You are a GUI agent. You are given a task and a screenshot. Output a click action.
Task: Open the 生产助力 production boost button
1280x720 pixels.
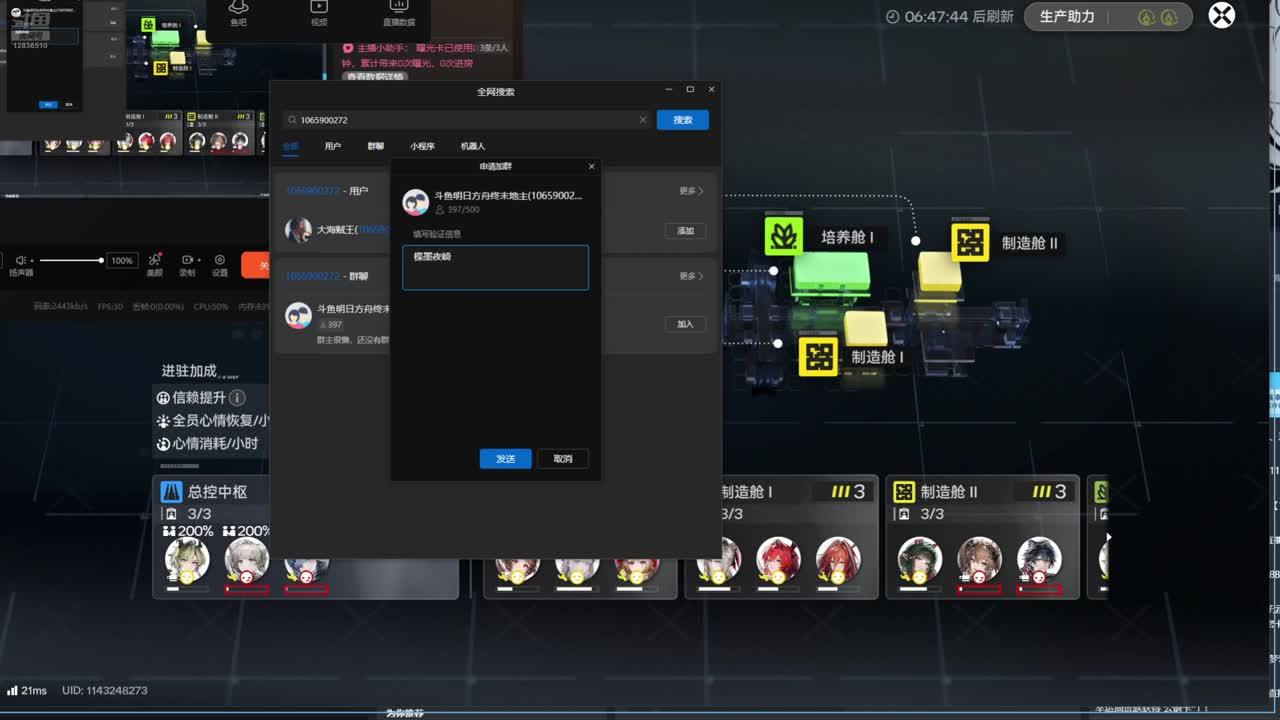click(1108, 17)
